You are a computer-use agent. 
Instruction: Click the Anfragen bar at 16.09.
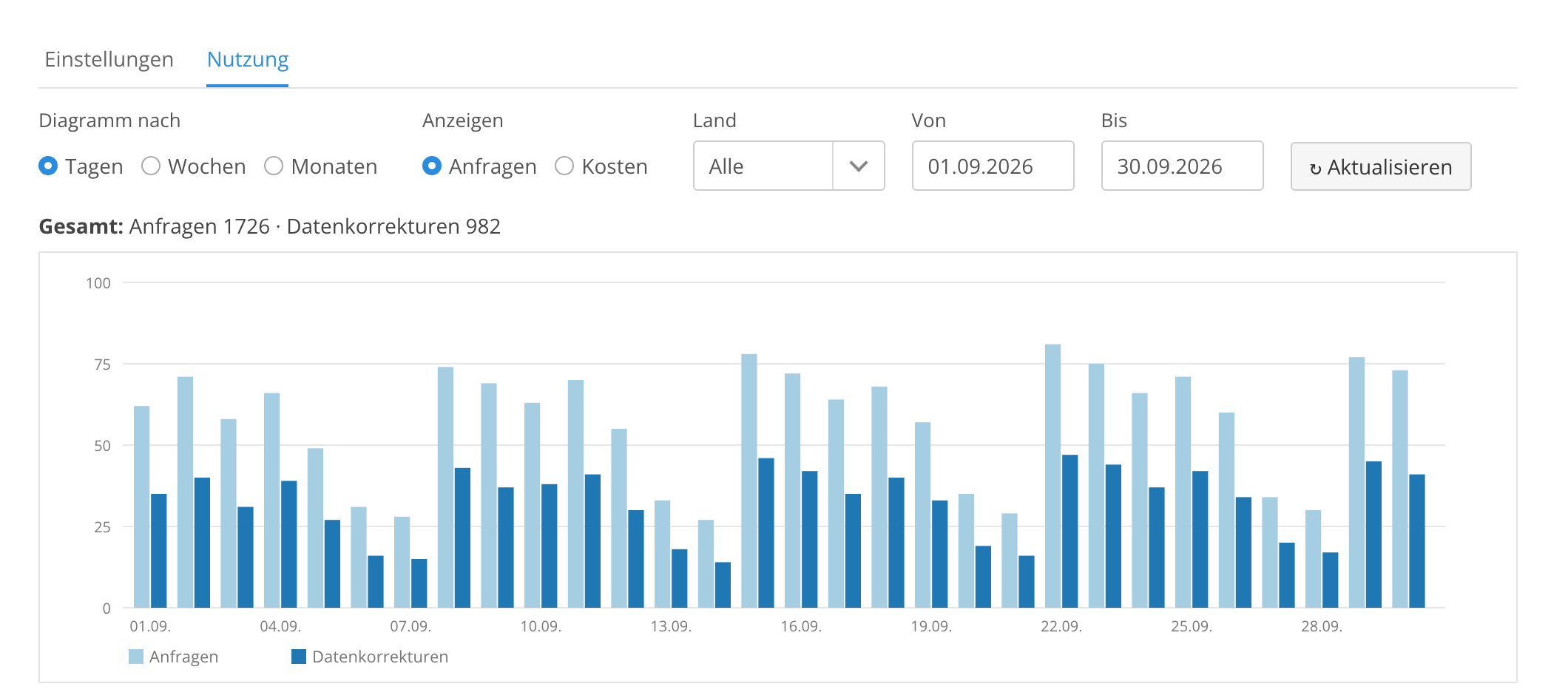point(792,491)
